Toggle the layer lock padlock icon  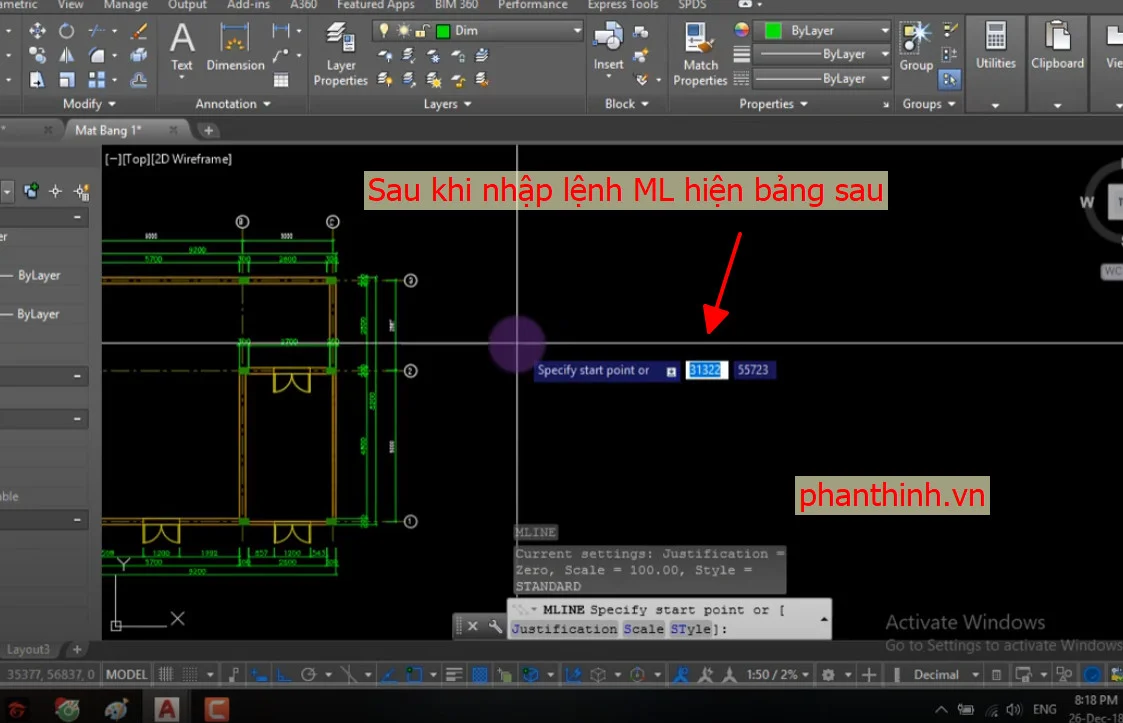[423, 31]
